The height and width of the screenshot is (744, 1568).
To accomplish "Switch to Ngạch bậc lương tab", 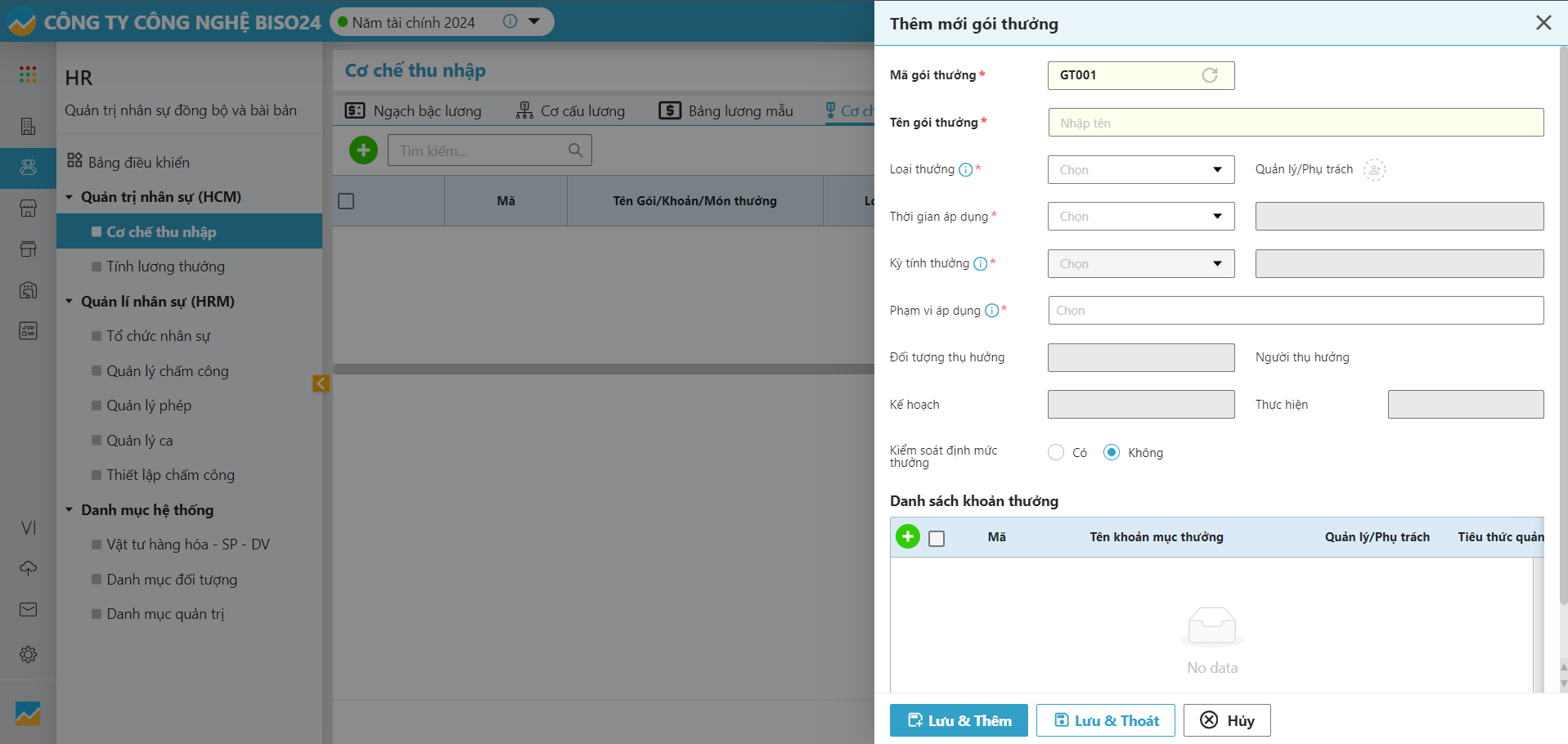I will tap(414, 111).
